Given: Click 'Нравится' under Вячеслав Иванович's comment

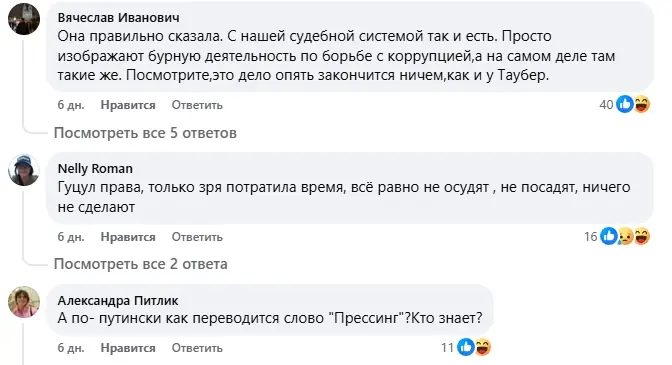Looking at the screenshot, I should 128,105.
